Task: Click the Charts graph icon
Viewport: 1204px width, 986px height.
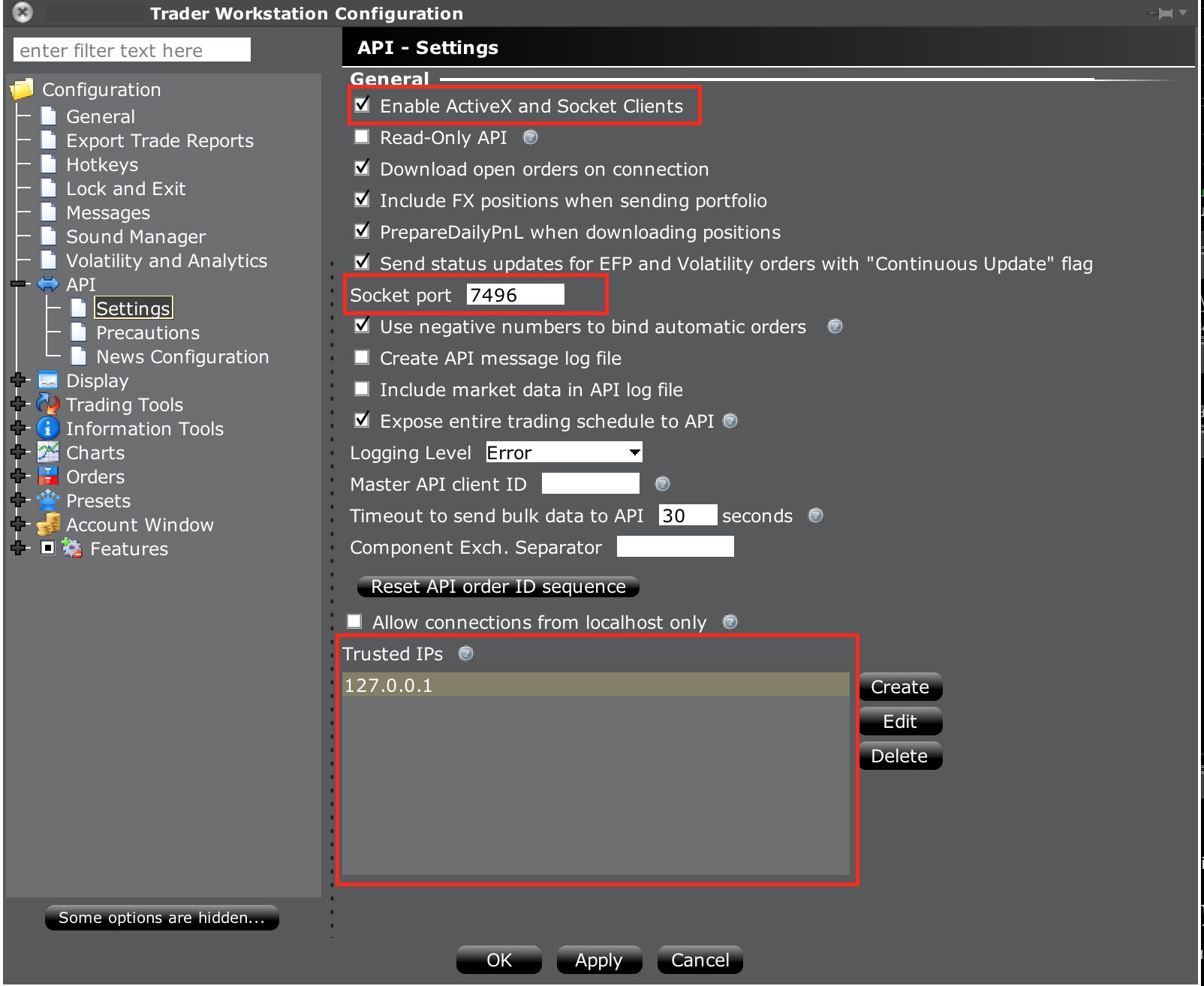Action: click(x=48, y=452)
